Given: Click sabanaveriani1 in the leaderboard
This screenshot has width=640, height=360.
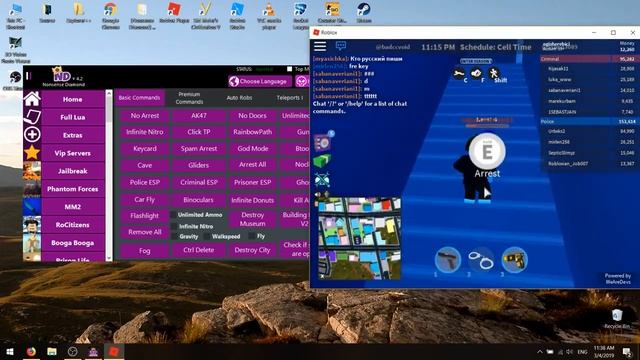Looking at the screenshot, I should coord(564,90).
